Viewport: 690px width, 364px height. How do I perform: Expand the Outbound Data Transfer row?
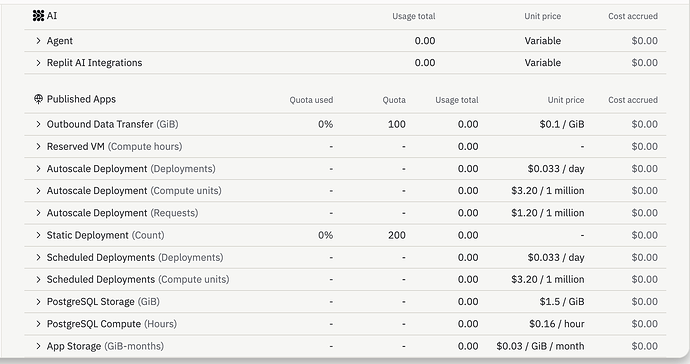pos(38,125)
